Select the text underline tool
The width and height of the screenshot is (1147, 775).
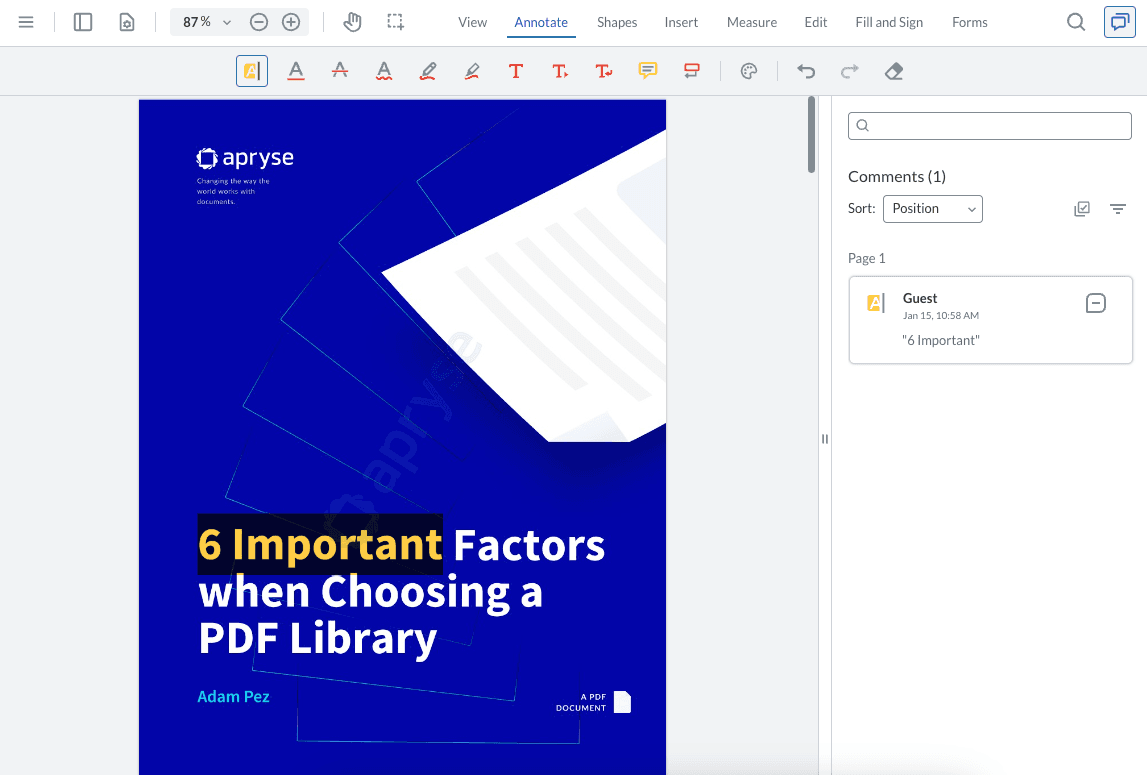pos(296,71)
